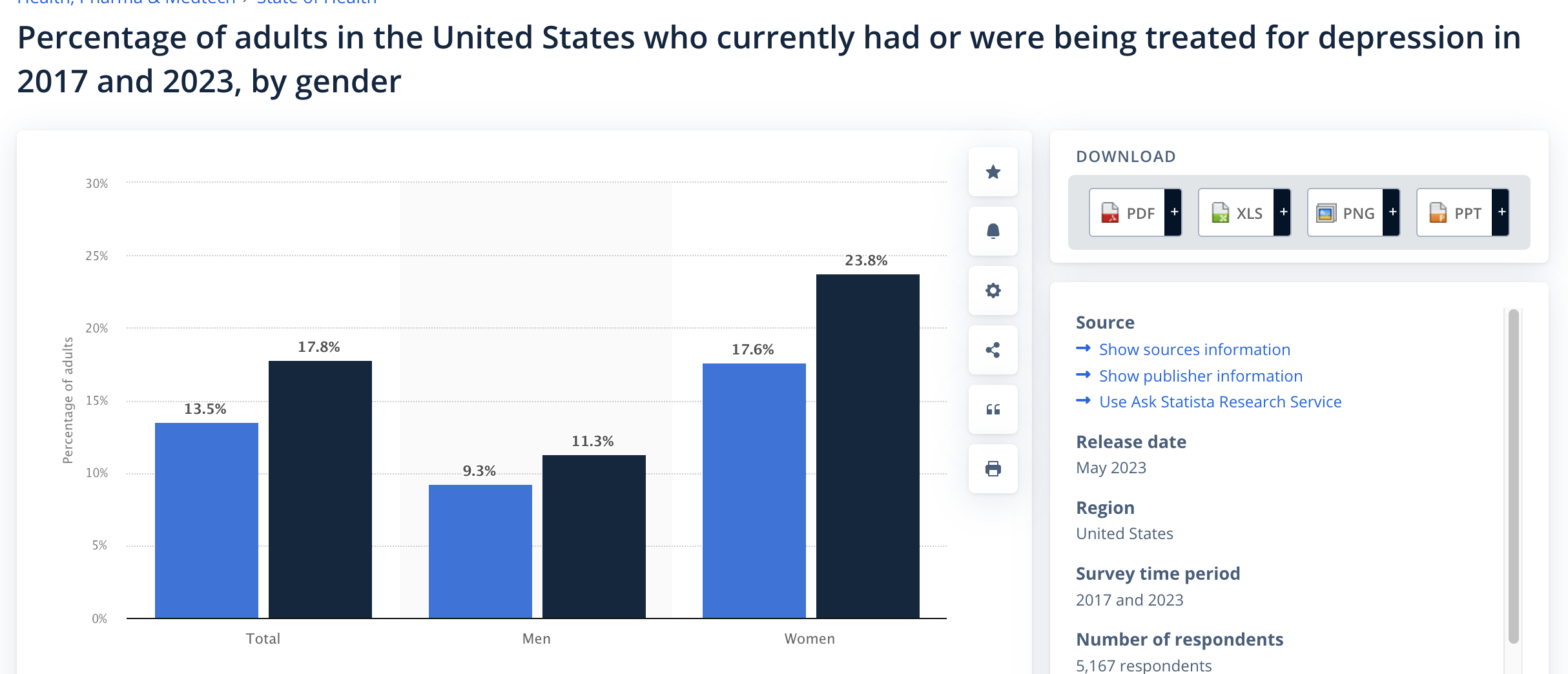
Task: Click the info panel vertical scrollbar
Action: 1513,476
